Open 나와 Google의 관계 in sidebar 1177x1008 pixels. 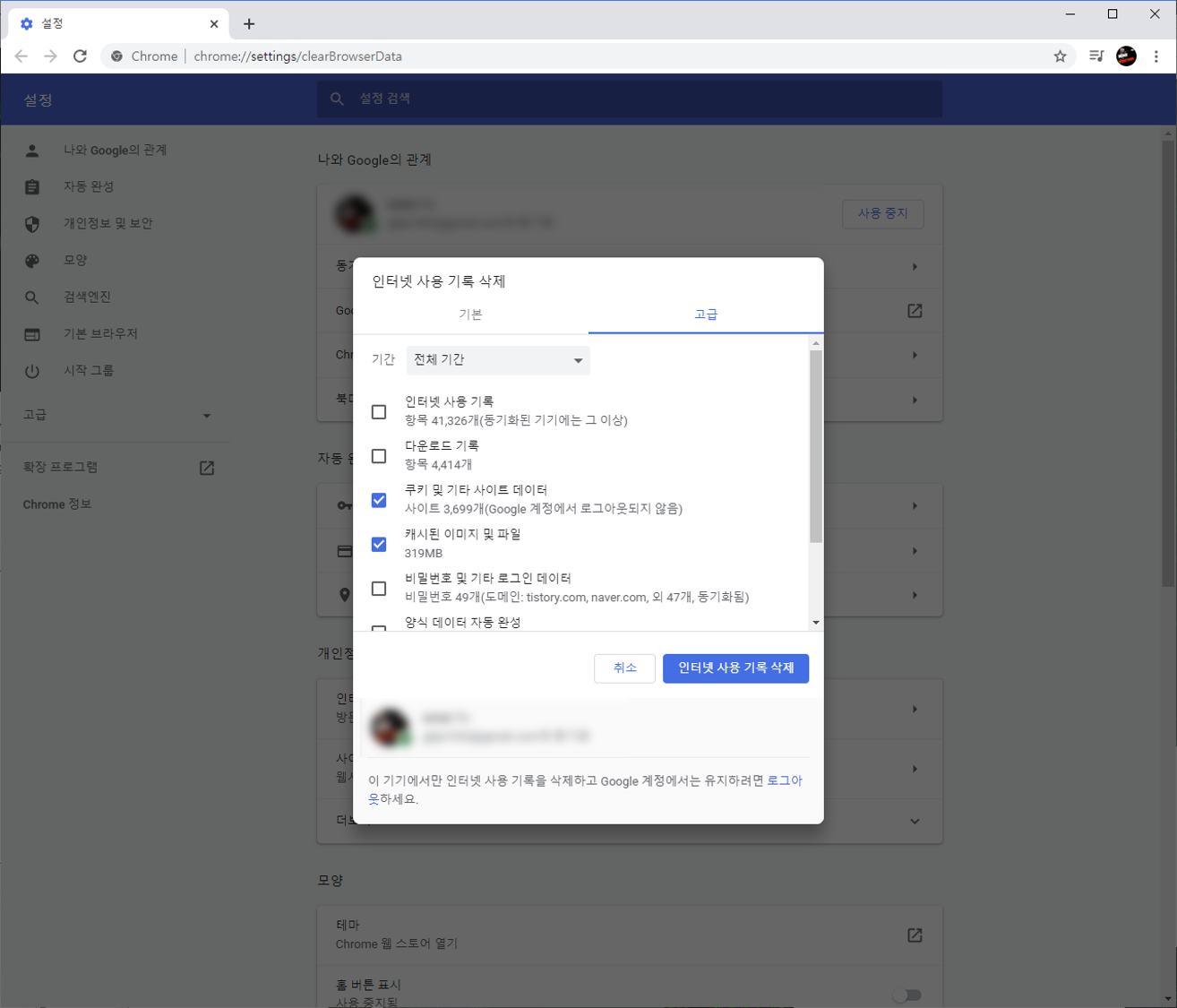tap(115, 150)
